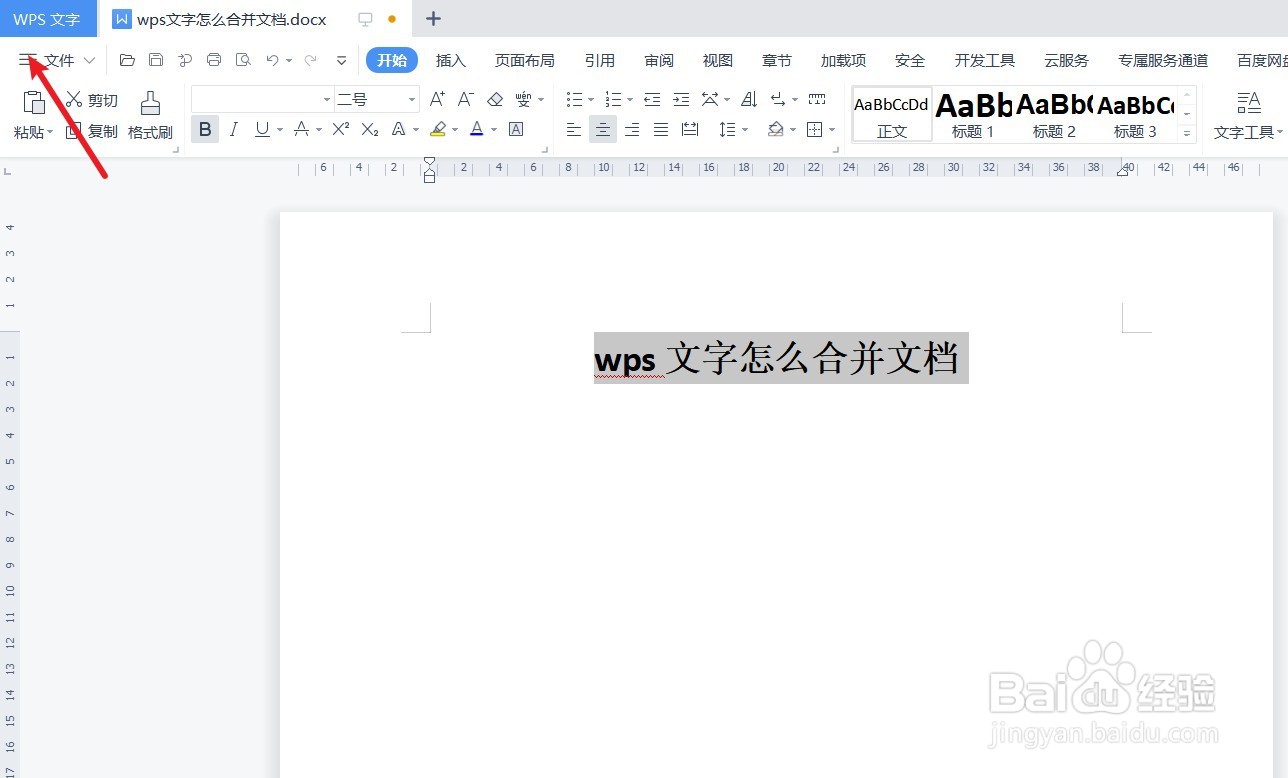Expand the borders dropdown arrow

(x=832, y=130)
